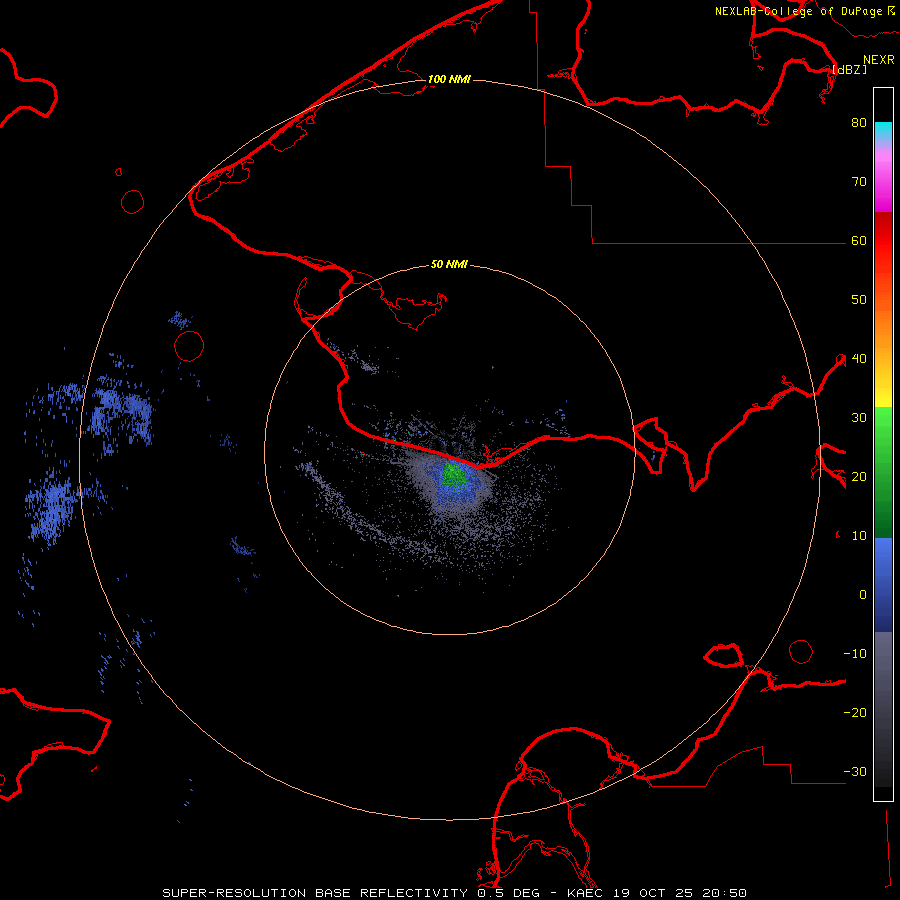Screen dimensions: 900x900
Task: Click the green segment of the color bar
Action: tap(883, 472)
